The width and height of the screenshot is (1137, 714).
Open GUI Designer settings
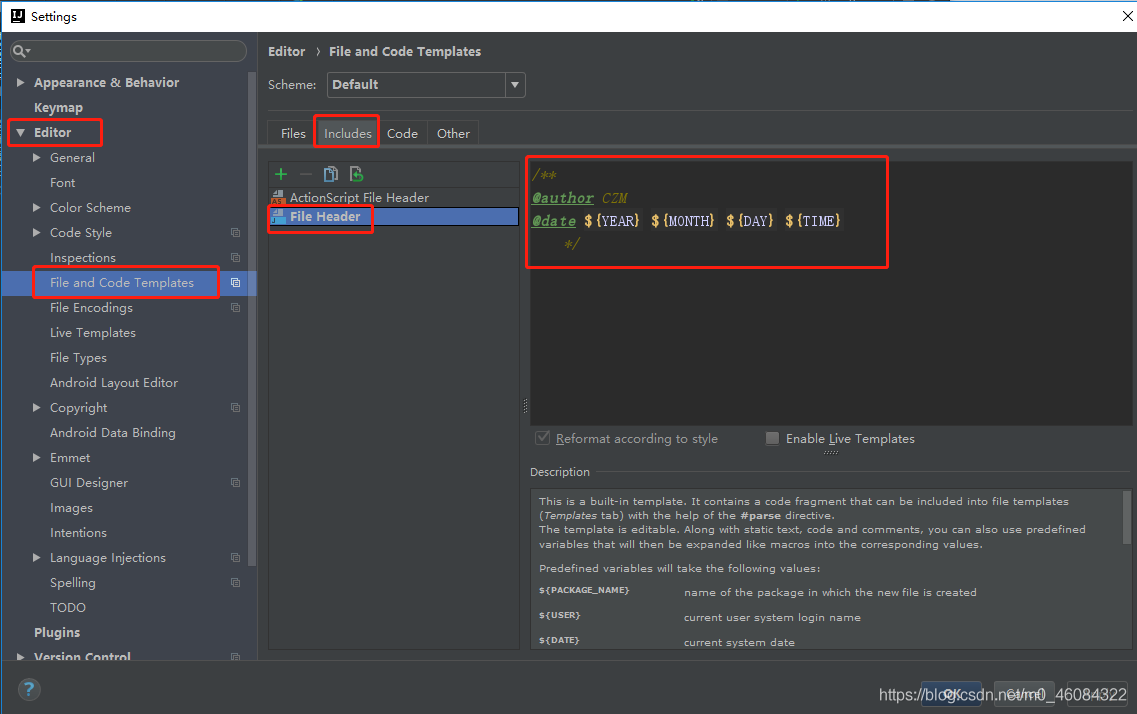tap(88, 483)
